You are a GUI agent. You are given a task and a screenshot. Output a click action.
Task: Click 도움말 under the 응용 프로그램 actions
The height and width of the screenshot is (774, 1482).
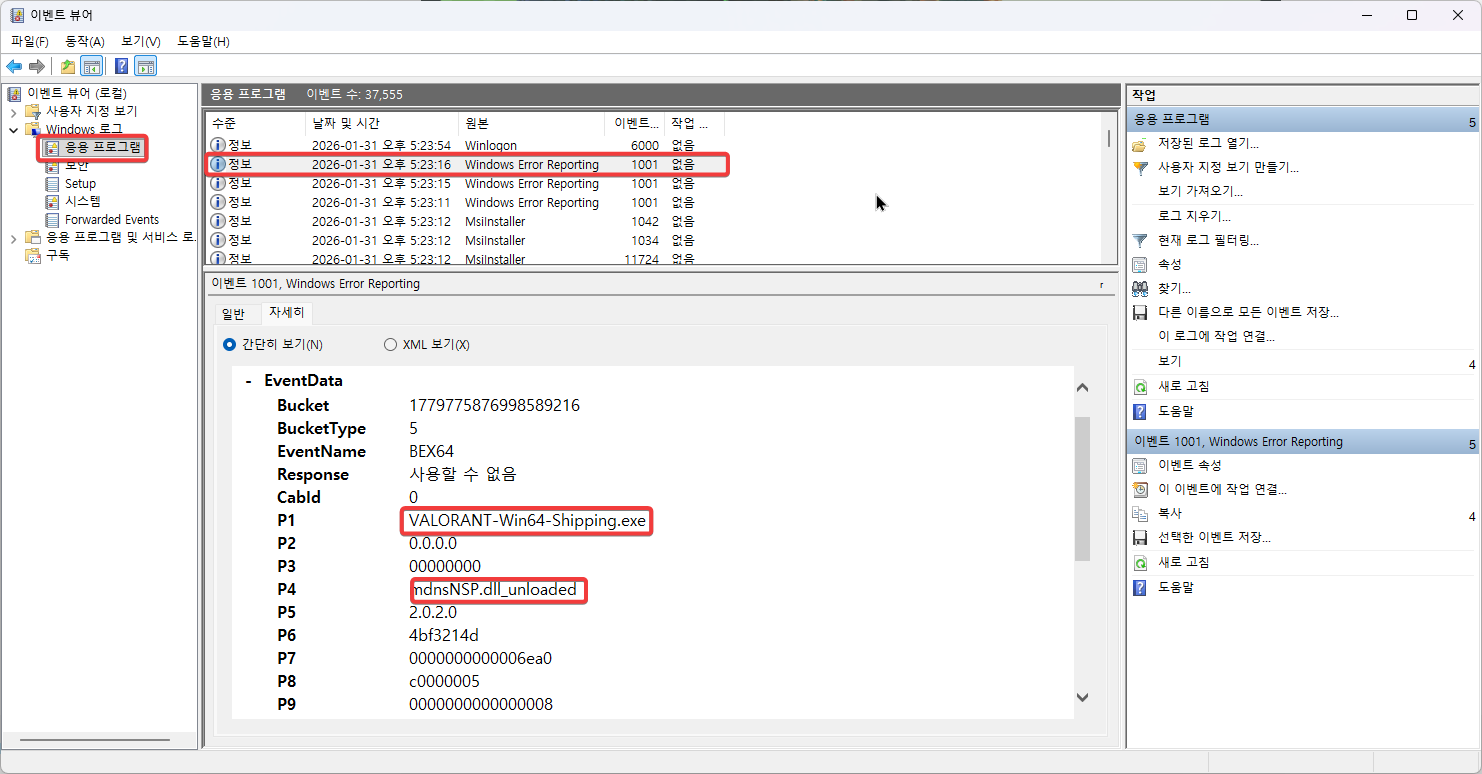click(1176, 411)
